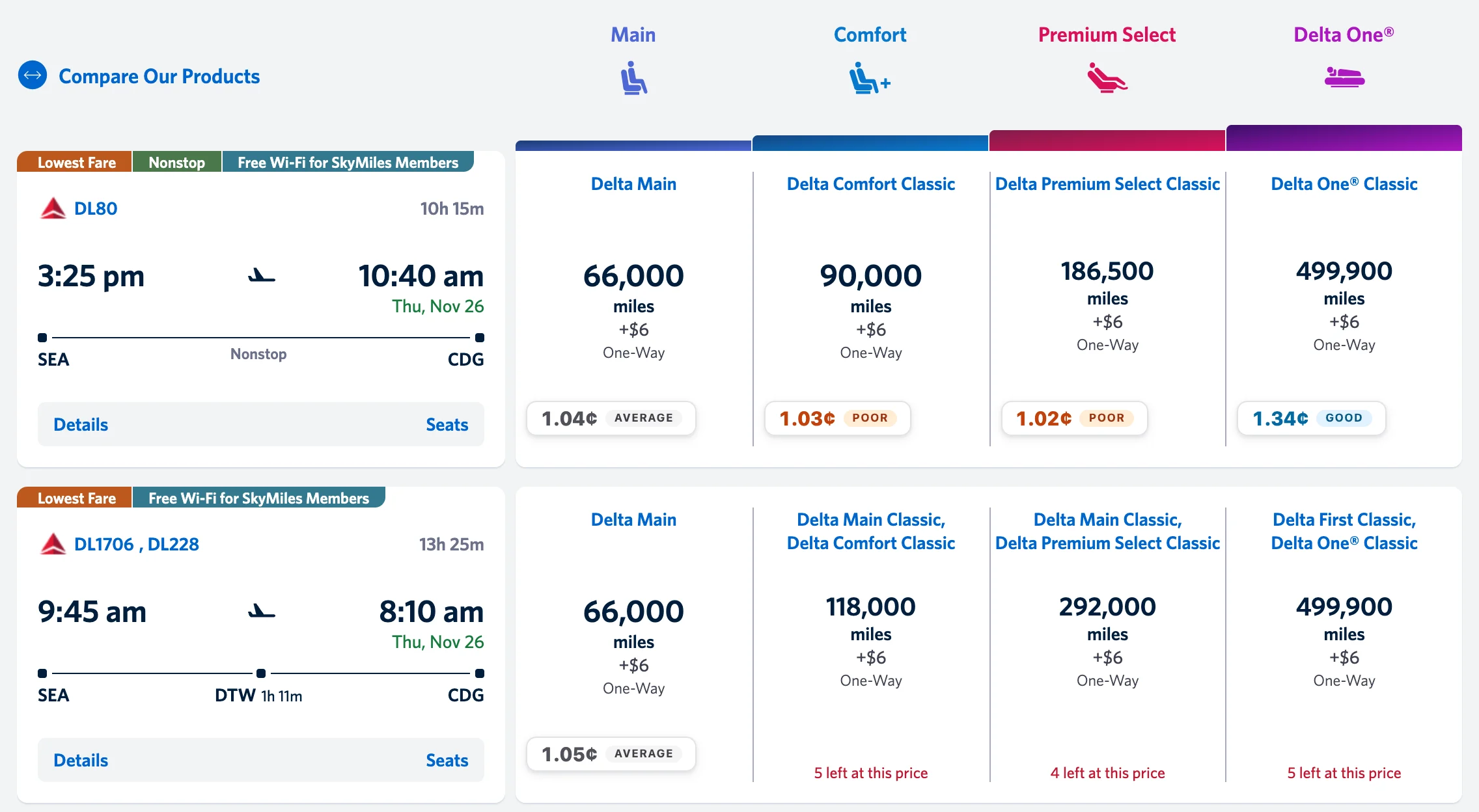Click the 1.04¢ Average value badge

(611, 418)
